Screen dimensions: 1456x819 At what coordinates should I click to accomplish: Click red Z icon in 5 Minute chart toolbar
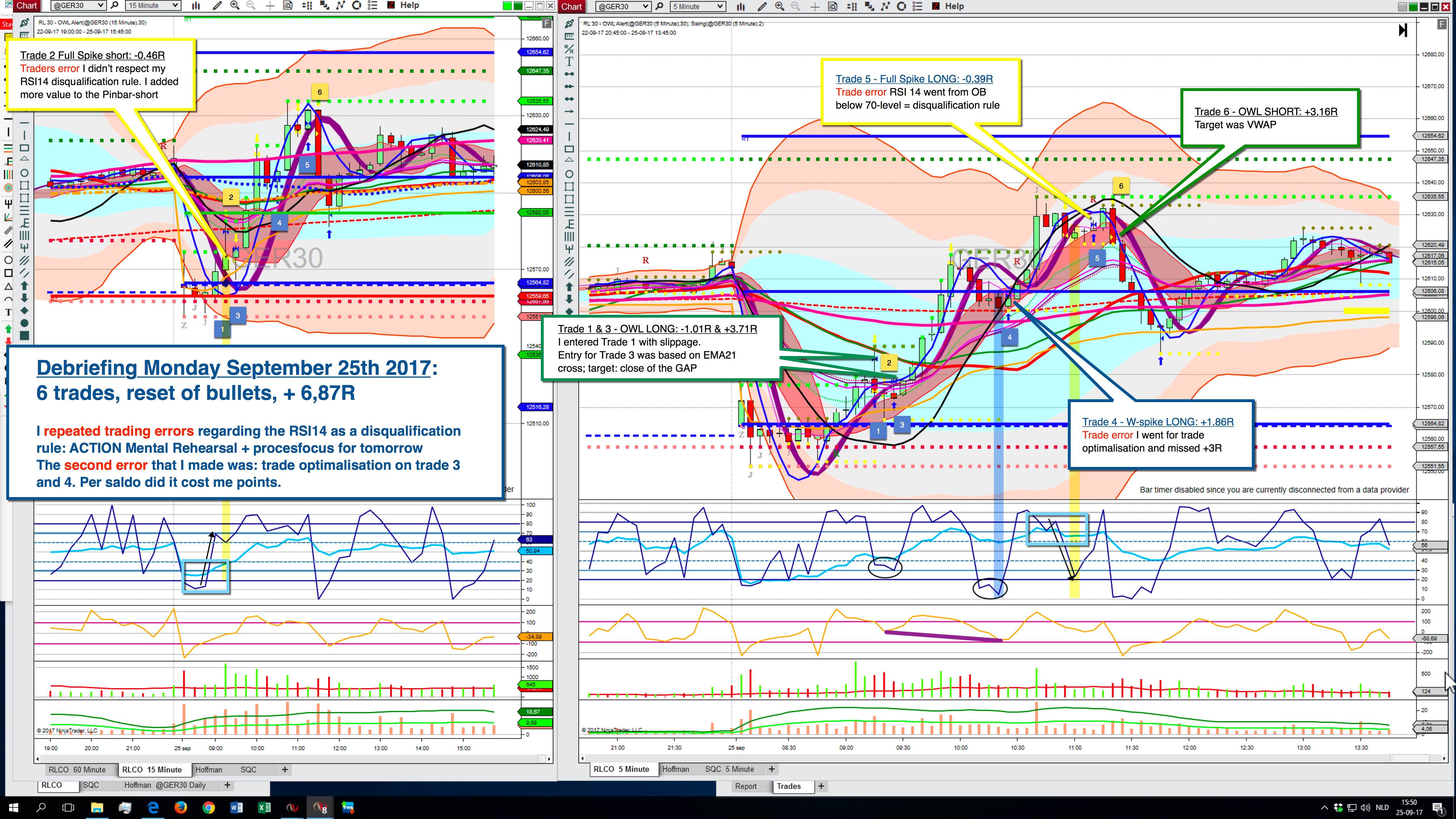click(936, 6)
